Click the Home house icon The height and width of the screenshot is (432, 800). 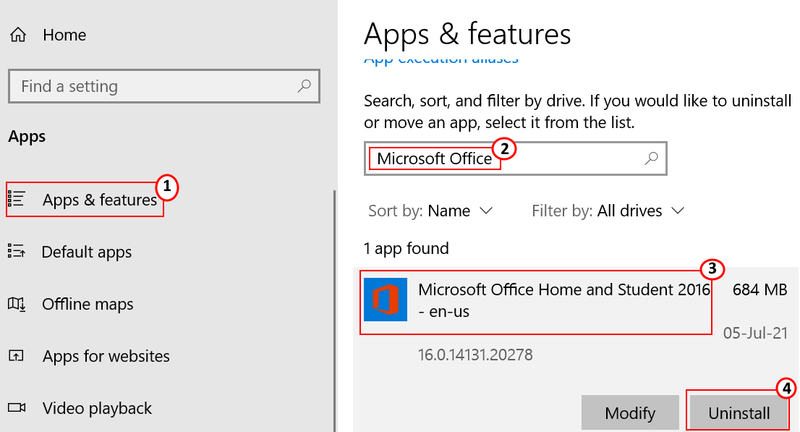tap(18, 35)
